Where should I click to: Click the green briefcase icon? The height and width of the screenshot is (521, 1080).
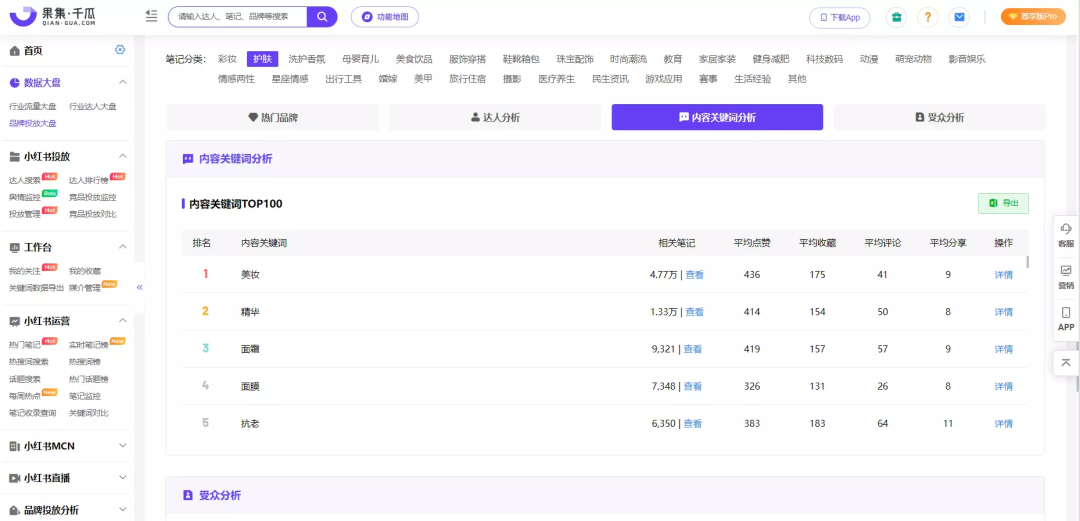pyautogui.click(x=896, y=17)
